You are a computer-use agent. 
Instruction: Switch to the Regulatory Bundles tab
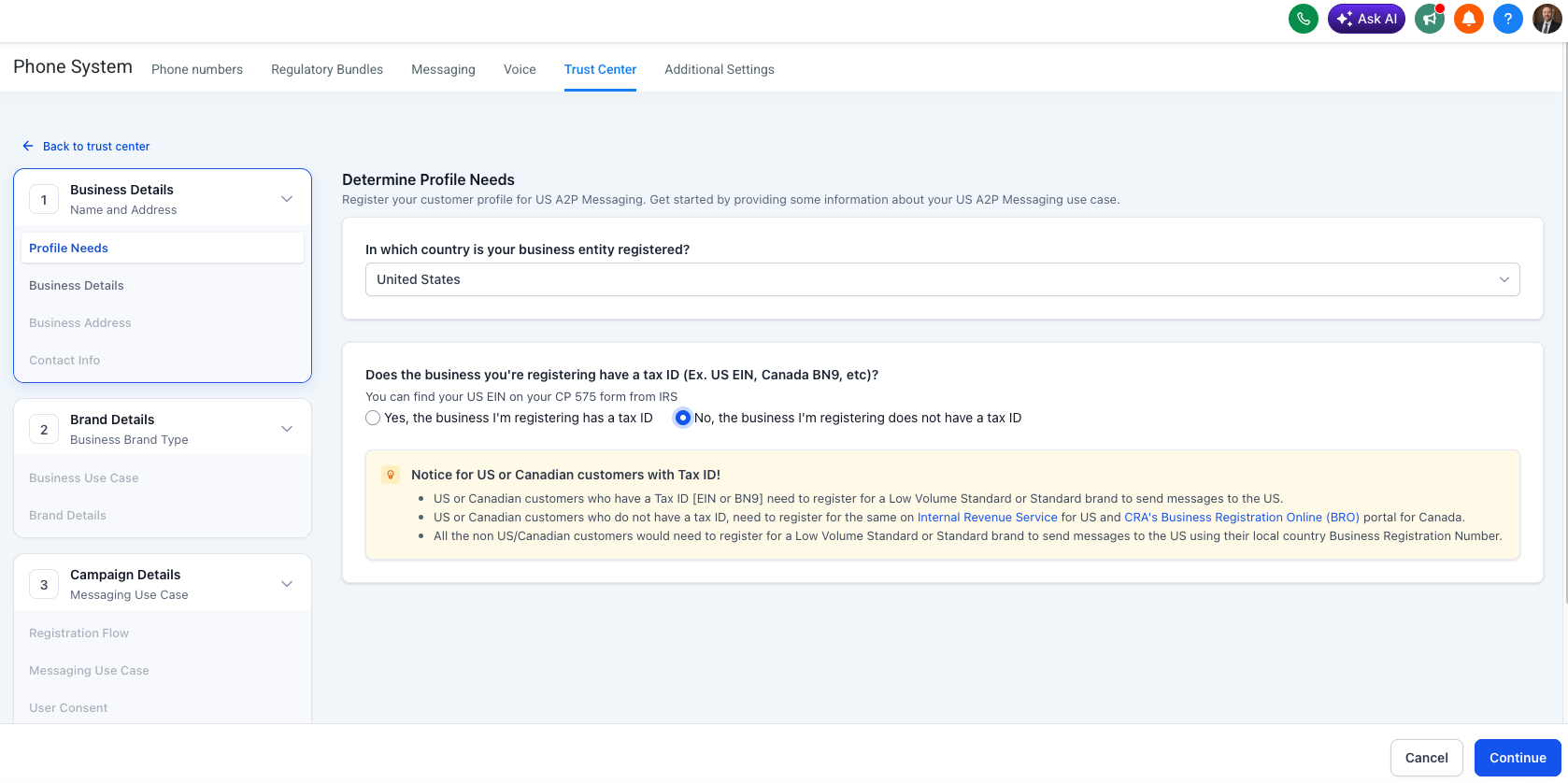coord(327,69)
